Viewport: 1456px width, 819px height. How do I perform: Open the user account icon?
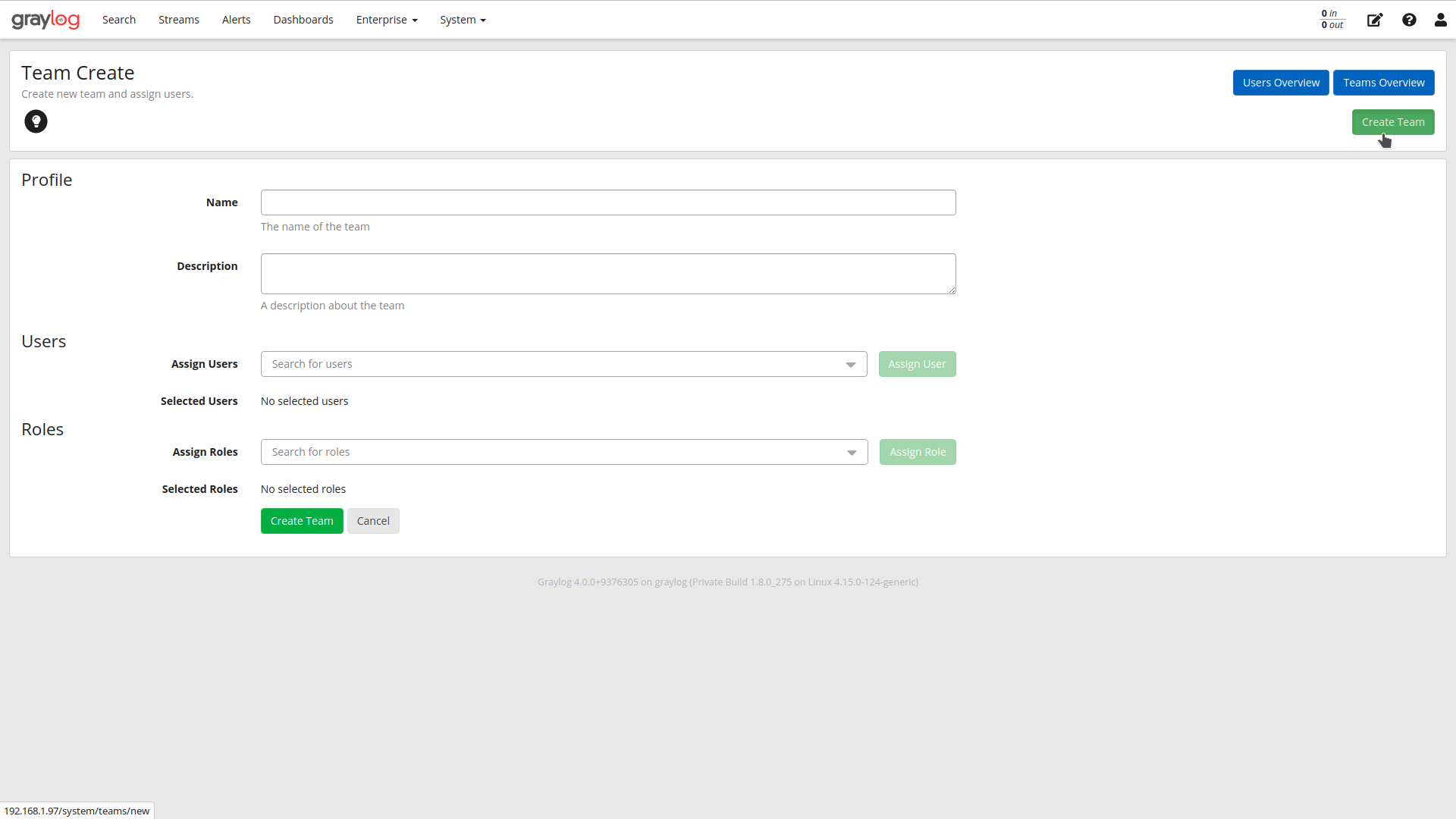tap(1440, 20)
